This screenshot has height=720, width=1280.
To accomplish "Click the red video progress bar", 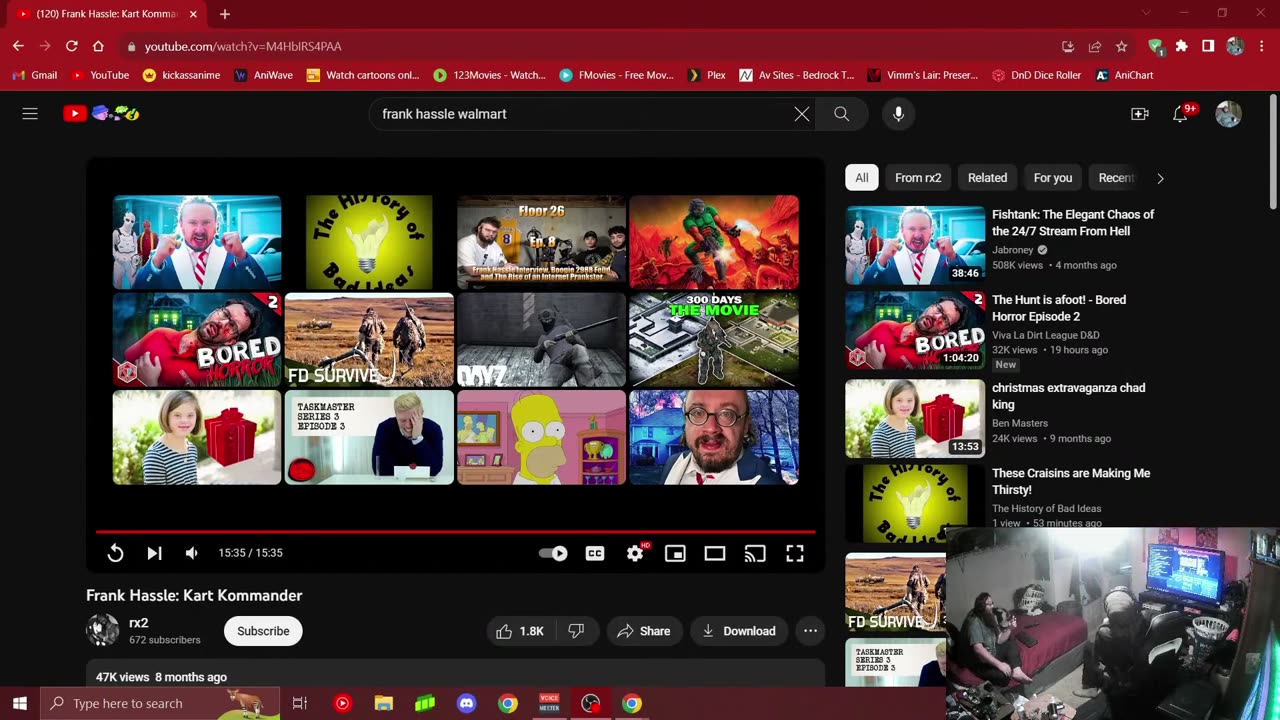I will click(x=455, y=532).
